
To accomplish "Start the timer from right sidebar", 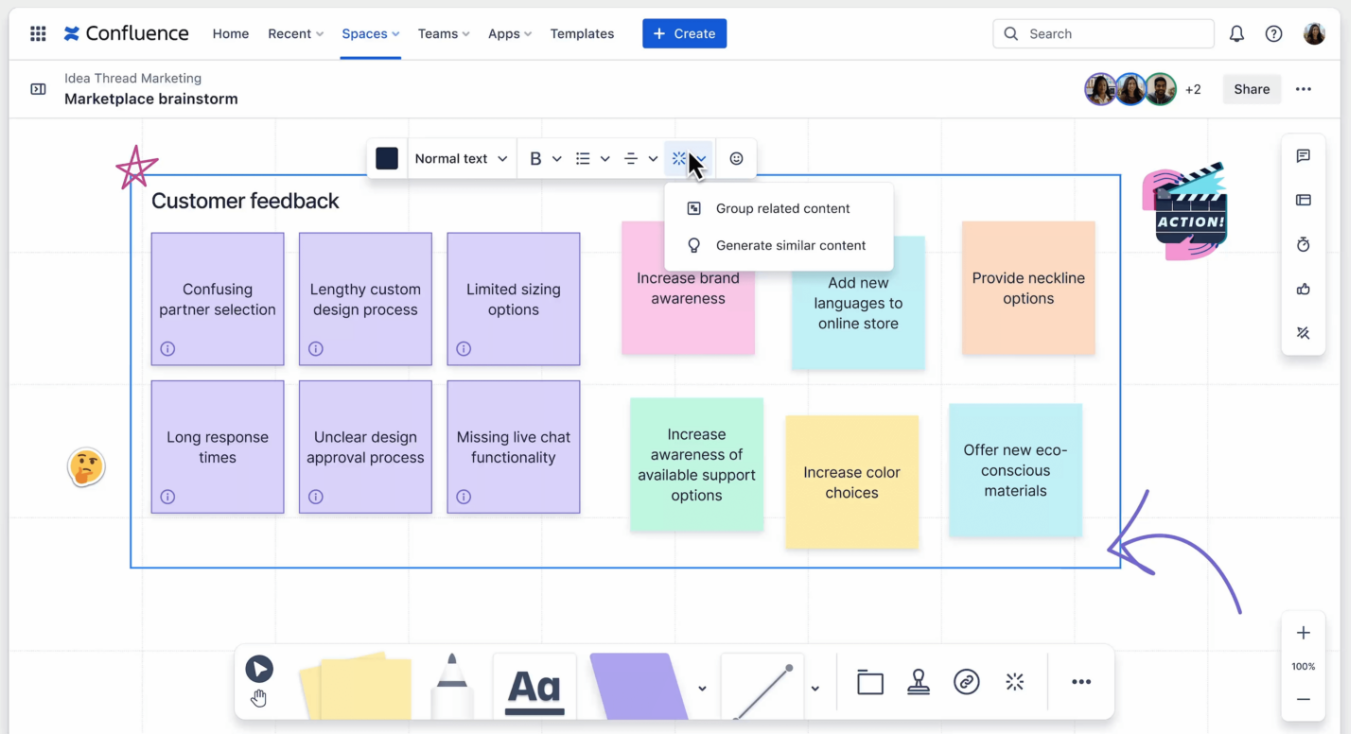I will click(x=1303, y=245).
